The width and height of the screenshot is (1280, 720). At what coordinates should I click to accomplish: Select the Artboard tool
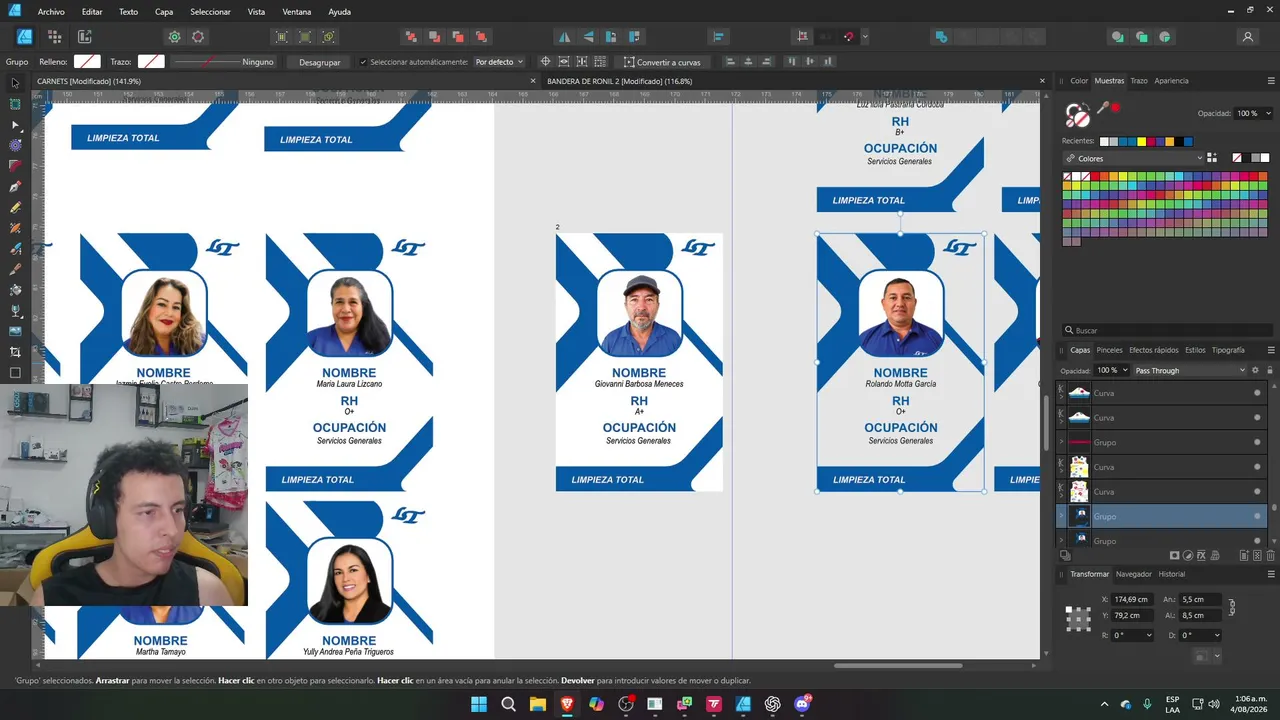[15, 104]
